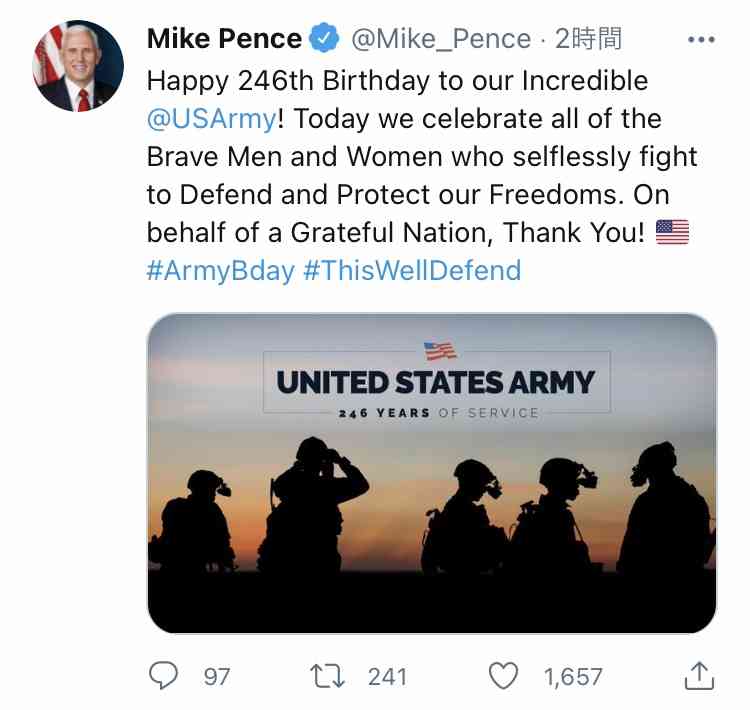Screen dimensions: 750x710
Task: Tap the blue verified badge
Action: pos(324,40)
